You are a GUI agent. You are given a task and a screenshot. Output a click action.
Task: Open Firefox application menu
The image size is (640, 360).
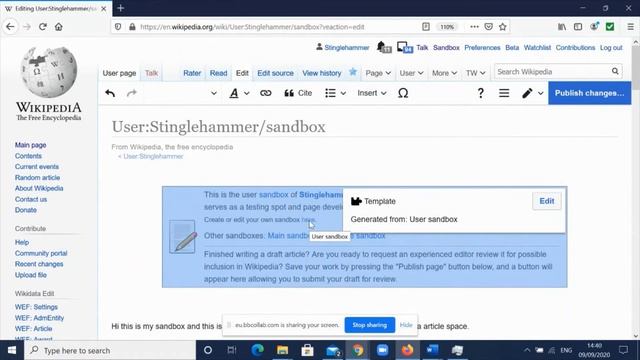click(x=630, y=27)
